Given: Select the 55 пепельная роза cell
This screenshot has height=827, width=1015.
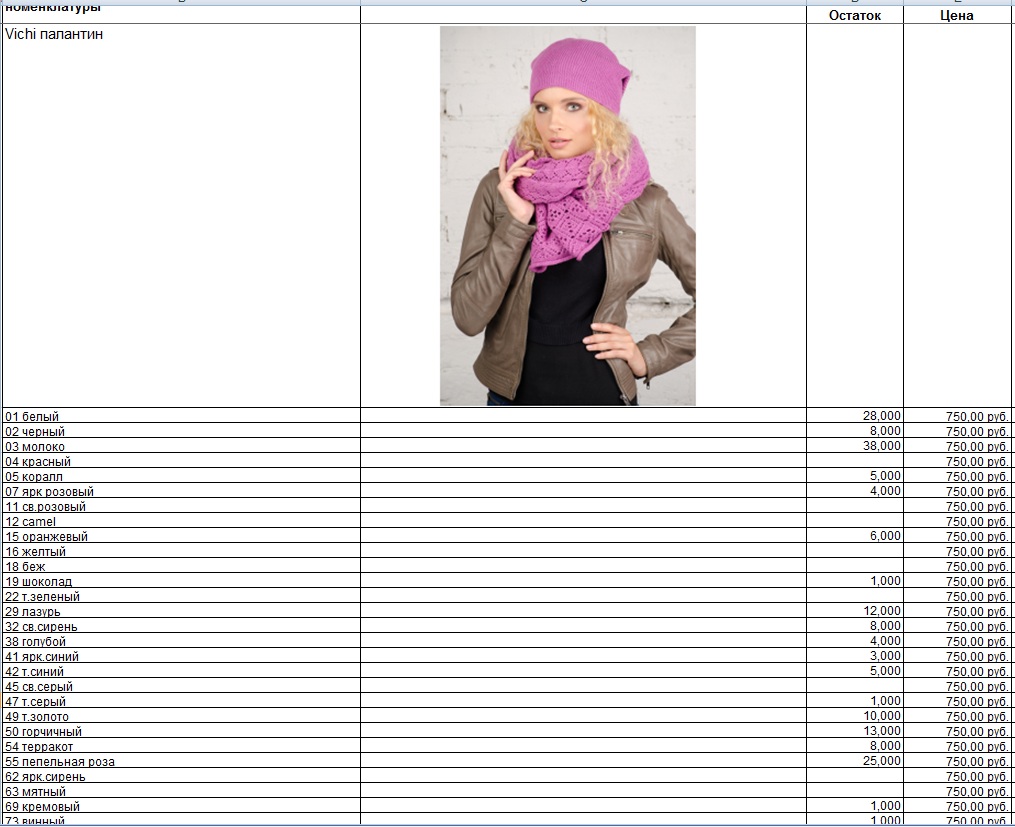Looking at the screenshot, I should (x=181, y=761).
